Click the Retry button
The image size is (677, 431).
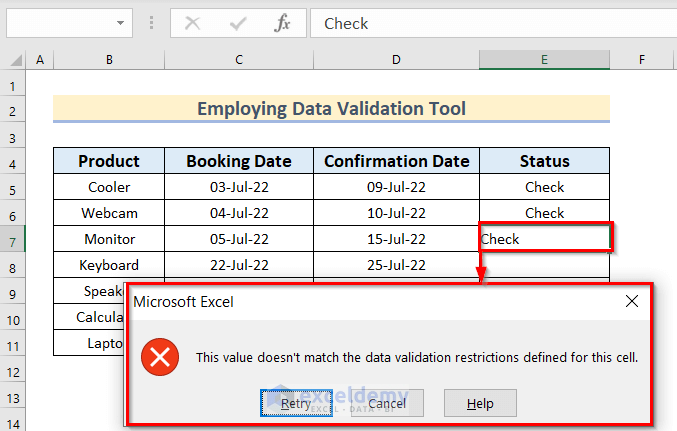(x=295, y=403)
